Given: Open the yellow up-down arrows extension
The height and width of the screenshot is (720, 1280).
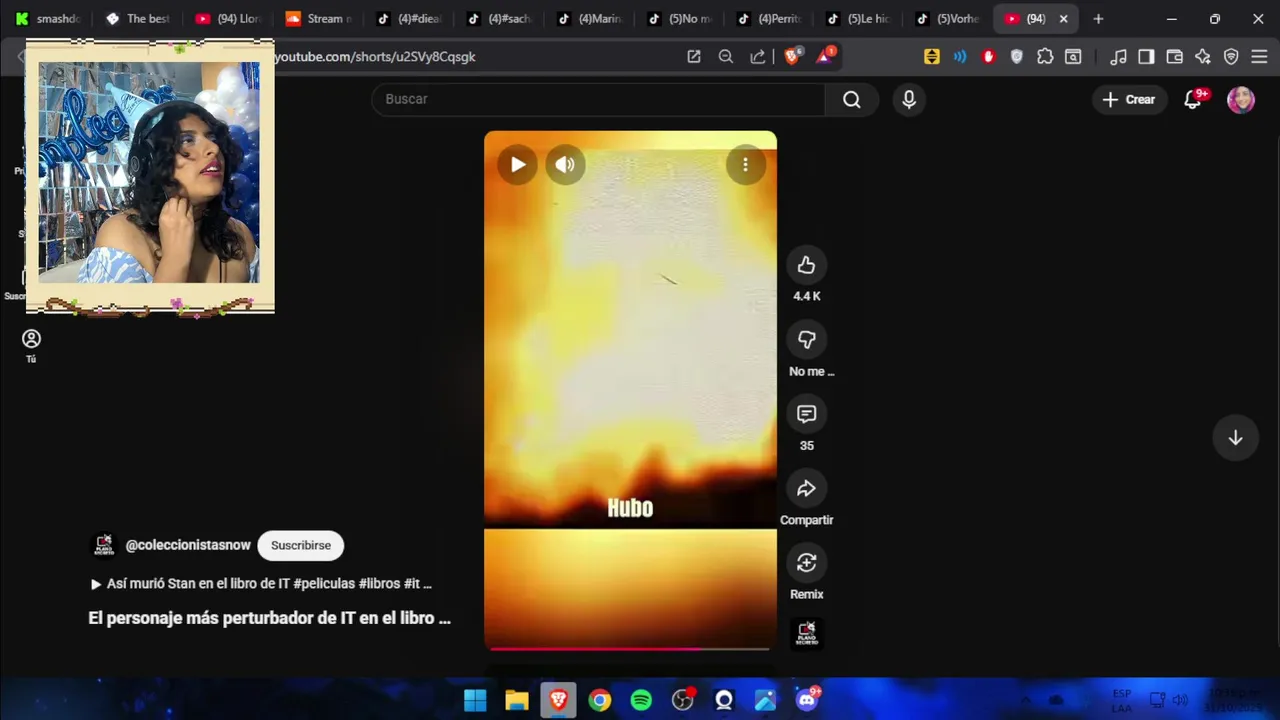Looking at the screenshot, I should click(931, 57).
